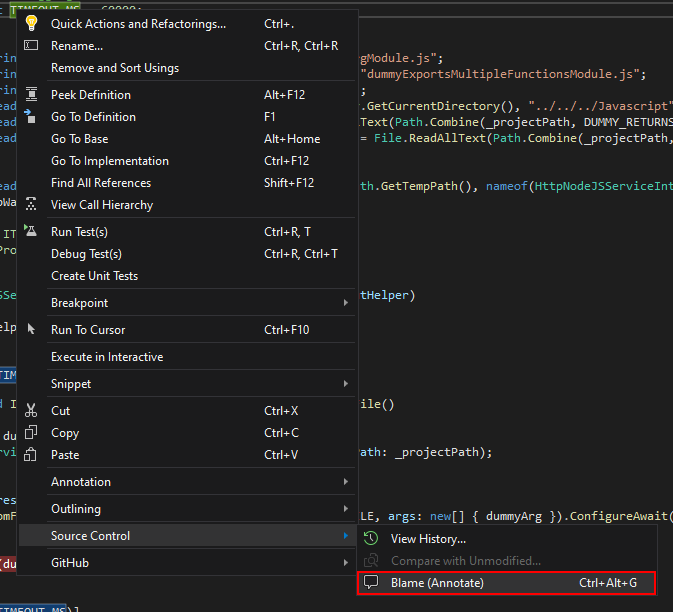Select Blame (Annotate) in the submenu
The image size is (673, 612).
coord(506,583)
